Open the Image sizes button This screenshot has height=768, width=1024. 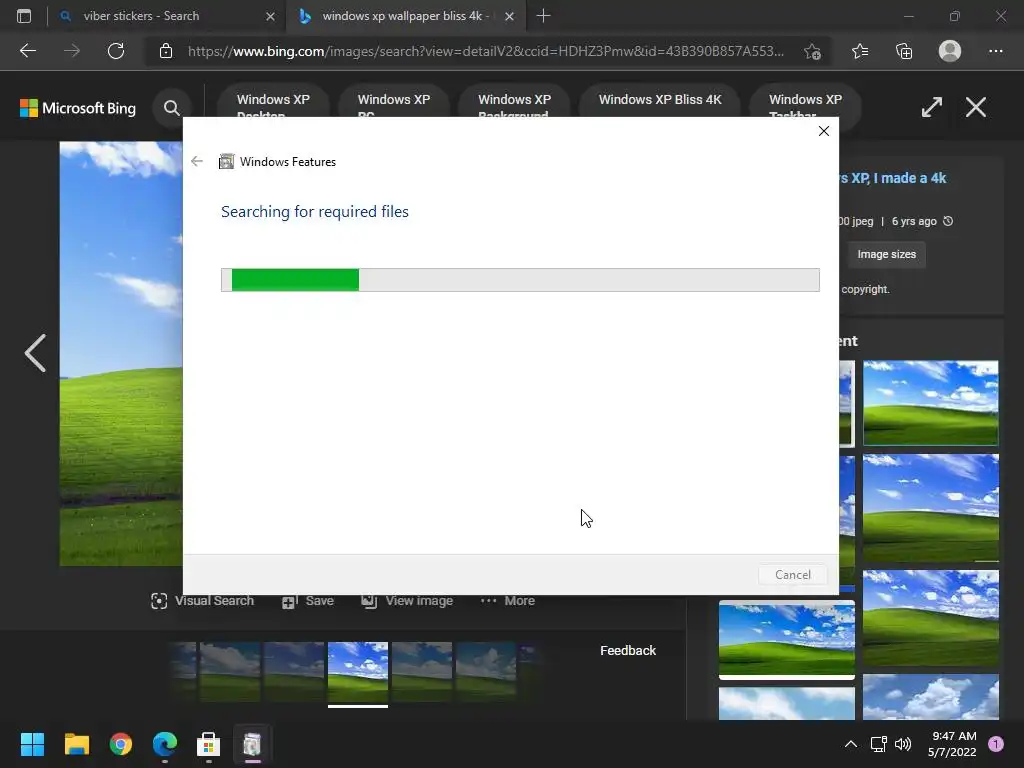[886, 254]
